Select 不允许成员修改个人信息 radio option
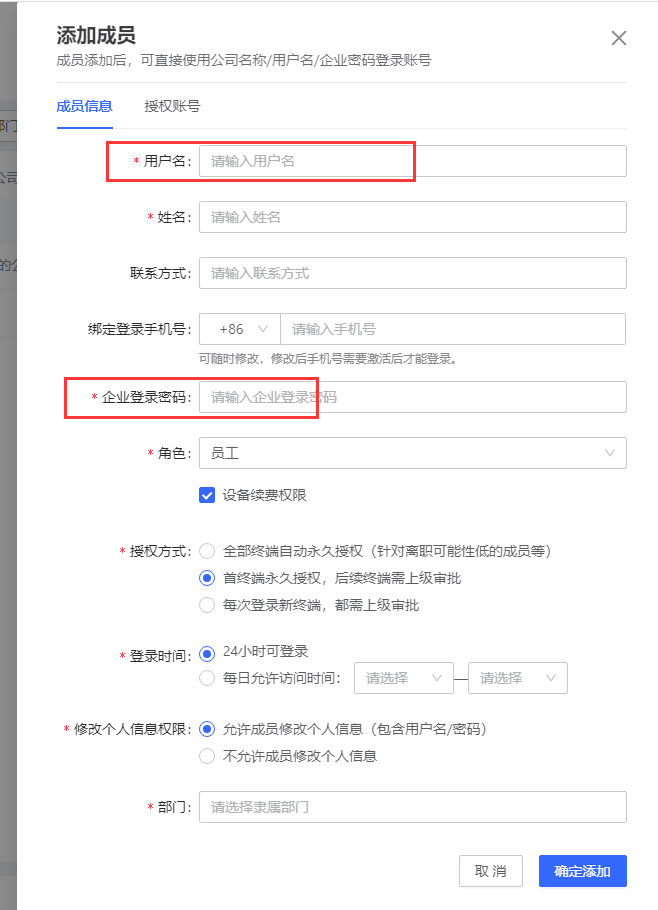 pos(208,756)
